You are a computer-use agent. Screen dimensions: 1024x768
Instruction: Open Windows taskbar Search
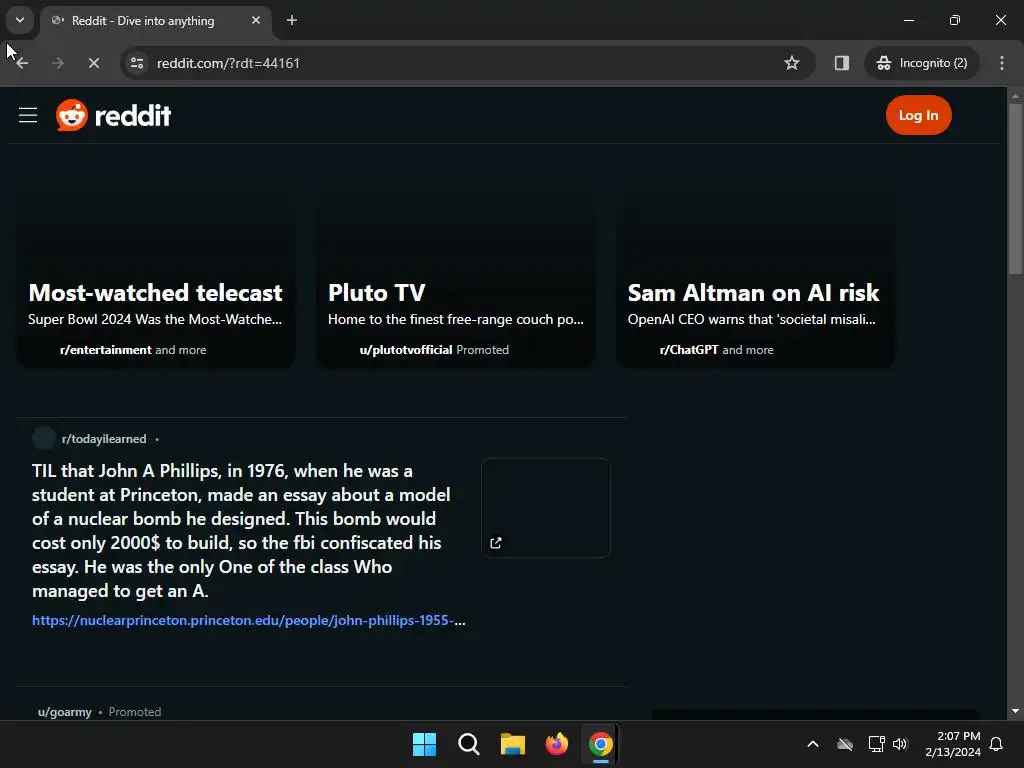[x=468, y=744]
